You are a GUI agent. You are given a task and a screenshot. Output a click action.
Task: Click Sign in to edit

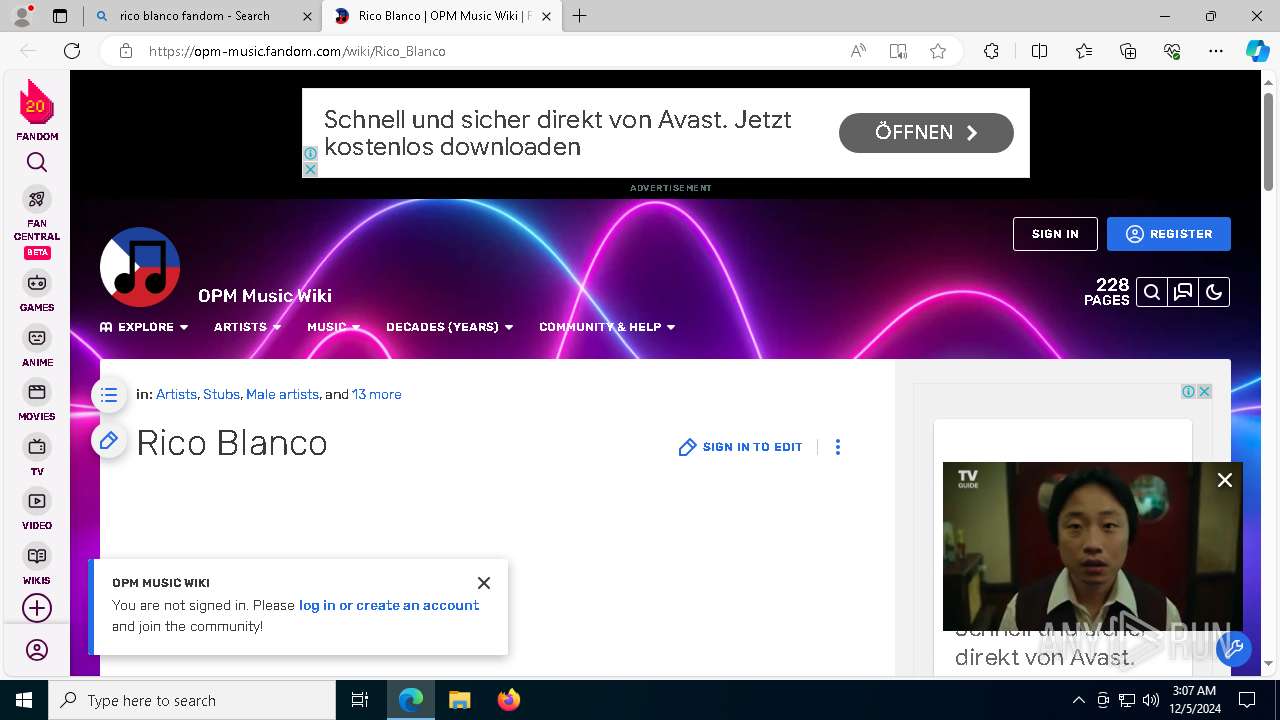click(741, 447)
